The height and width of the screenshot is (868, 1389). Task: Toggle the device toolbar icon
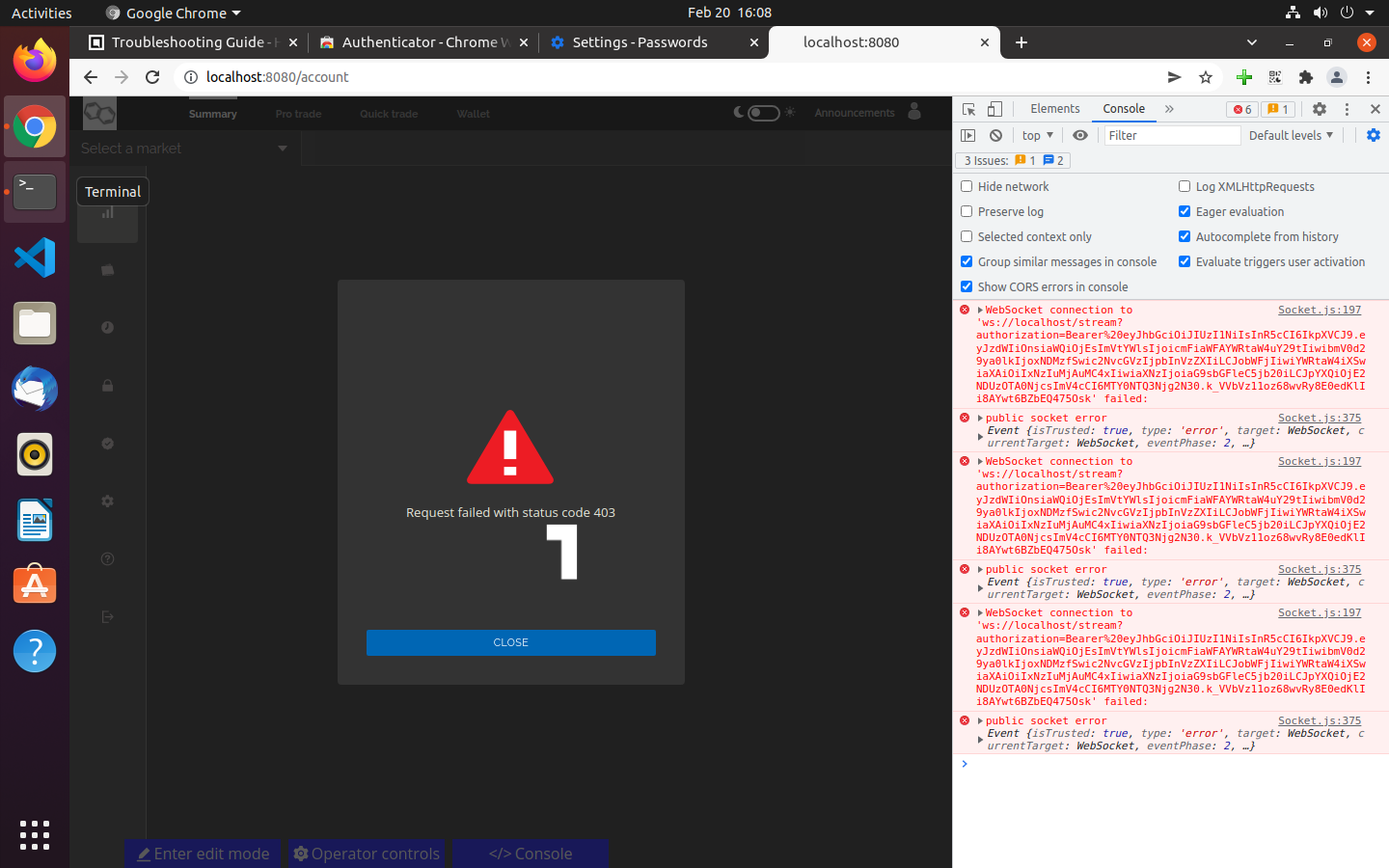coord(994,109)
